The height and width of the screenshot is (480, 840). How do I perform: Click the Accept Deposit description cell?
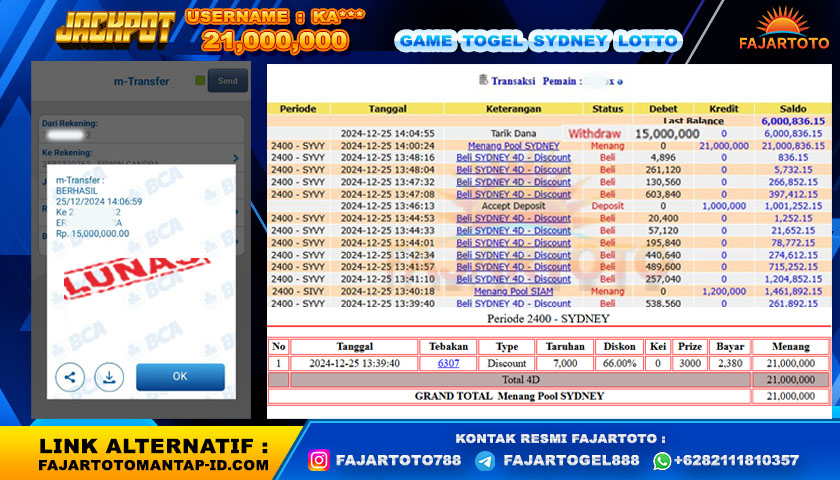(513, 206)
